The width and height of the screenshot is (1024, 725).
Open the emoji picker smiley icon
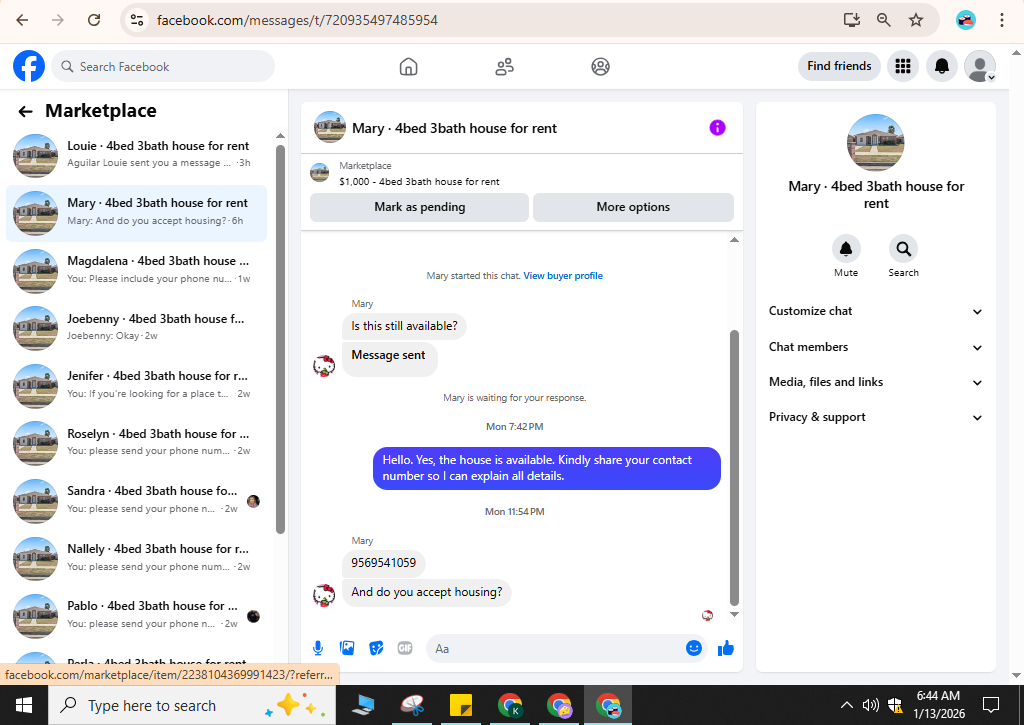(694, 648)
